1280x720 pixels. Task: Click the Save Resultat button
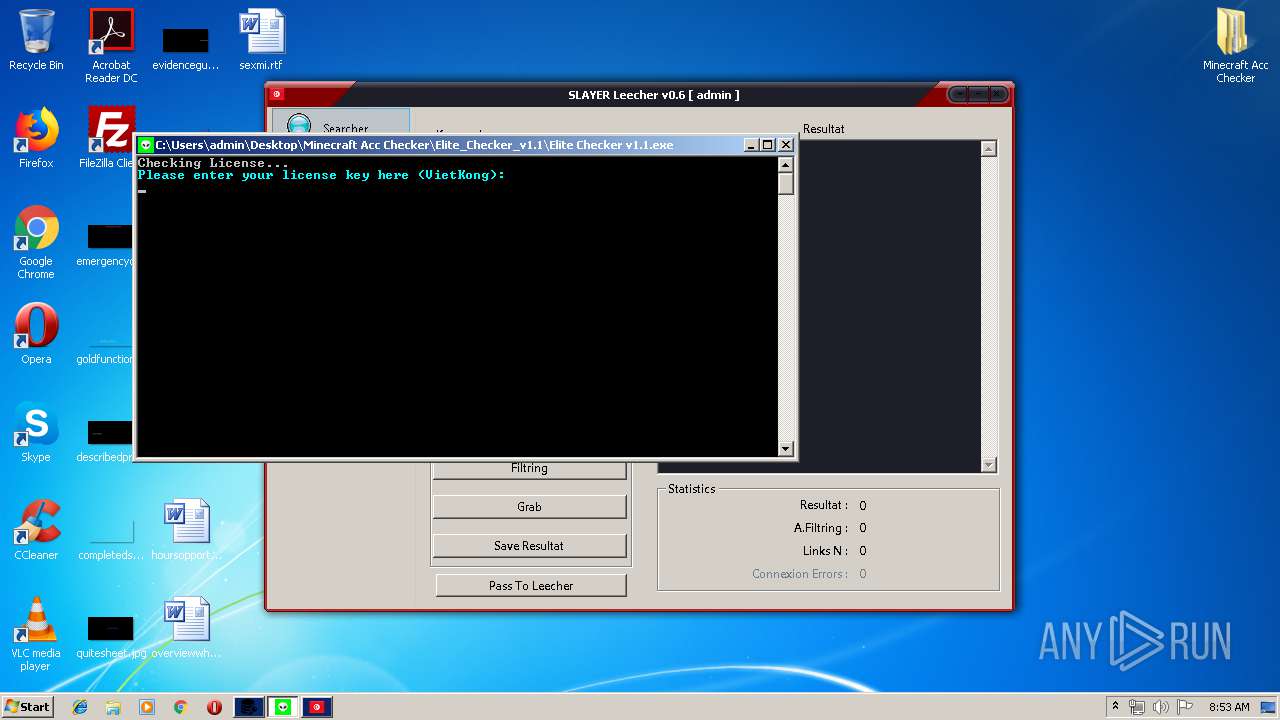coord(529,546)
